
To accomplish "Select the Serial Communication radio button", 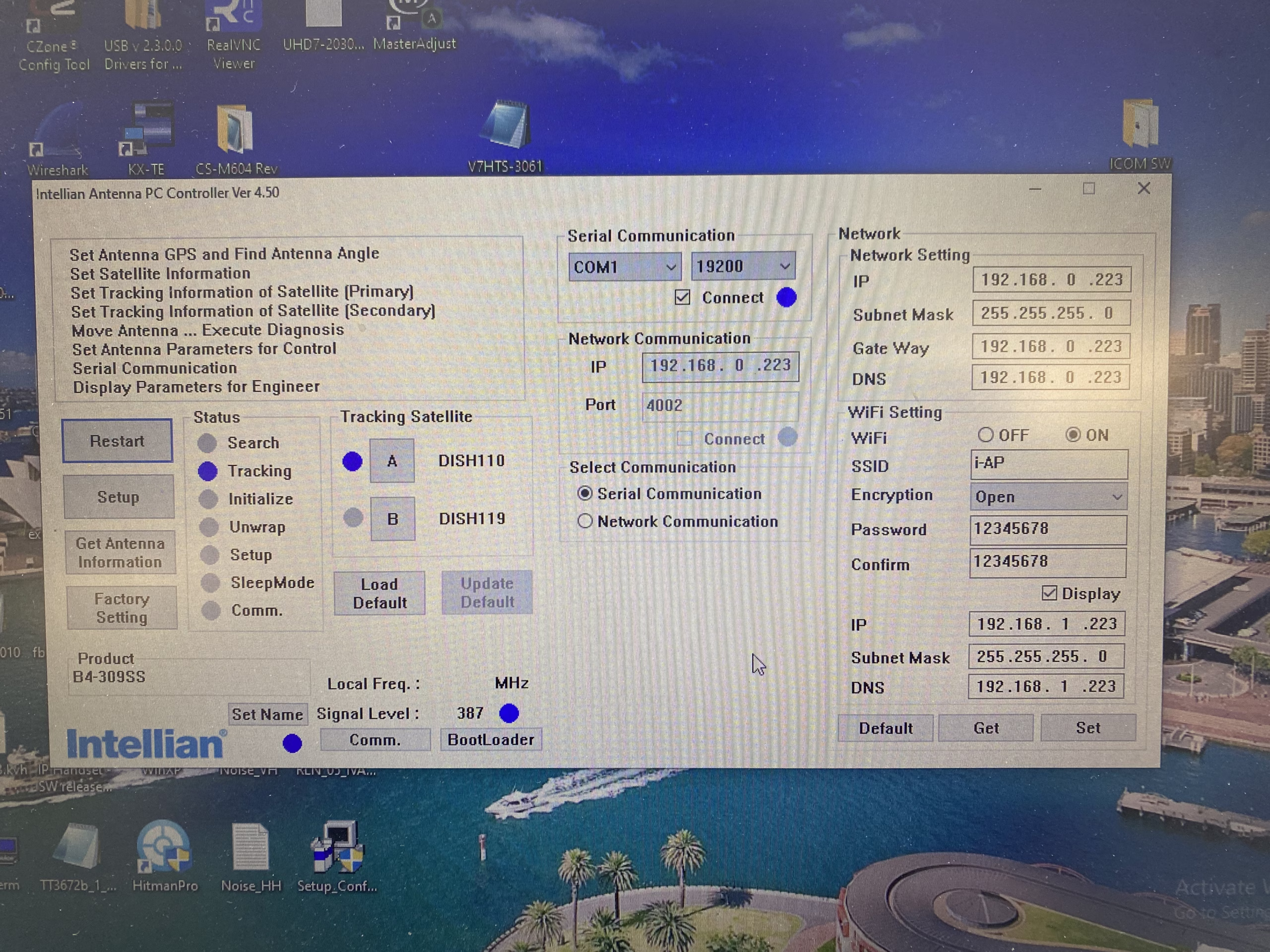I will 584,493.
